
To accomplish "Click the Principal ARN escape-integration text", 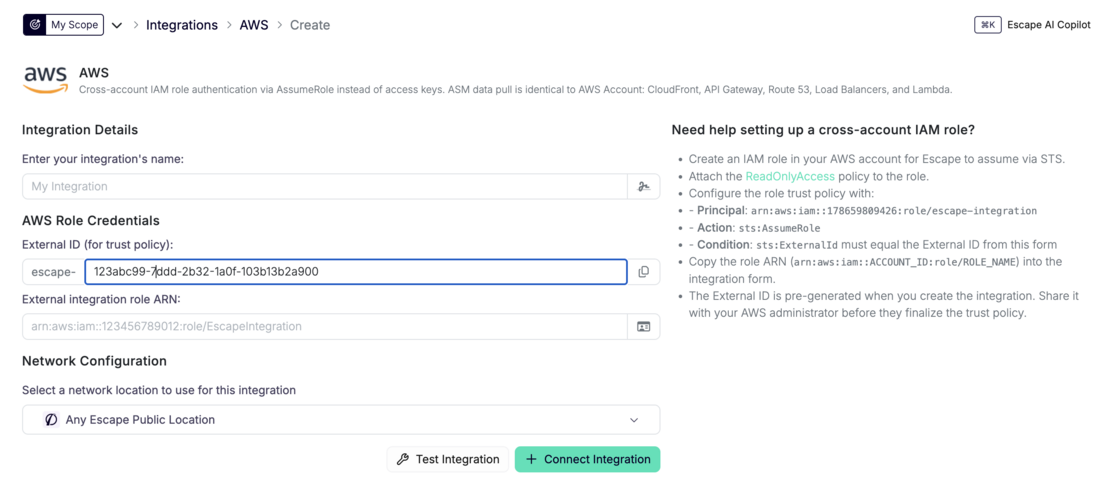I will point(894,211).
